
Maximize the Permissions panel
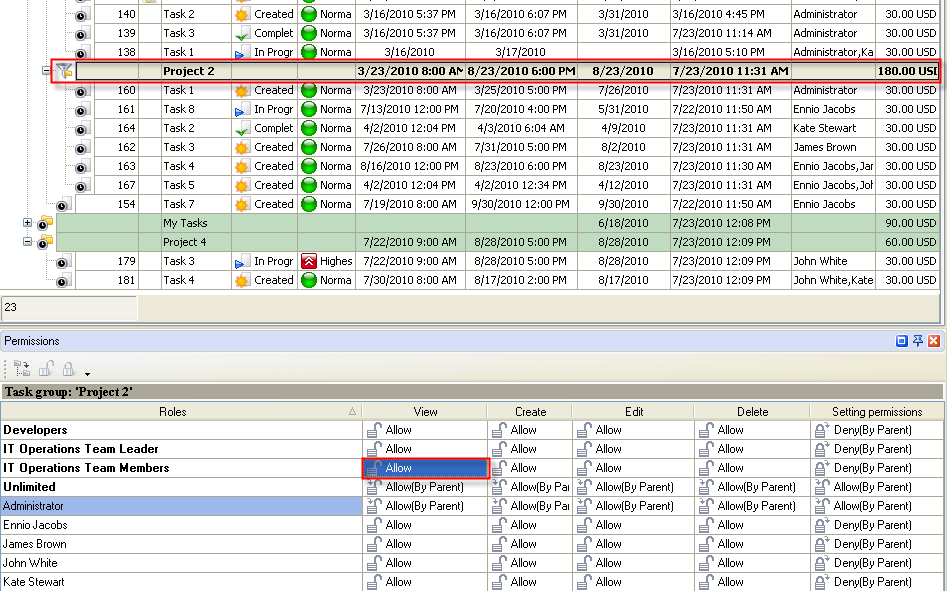(x=902, y=341)
